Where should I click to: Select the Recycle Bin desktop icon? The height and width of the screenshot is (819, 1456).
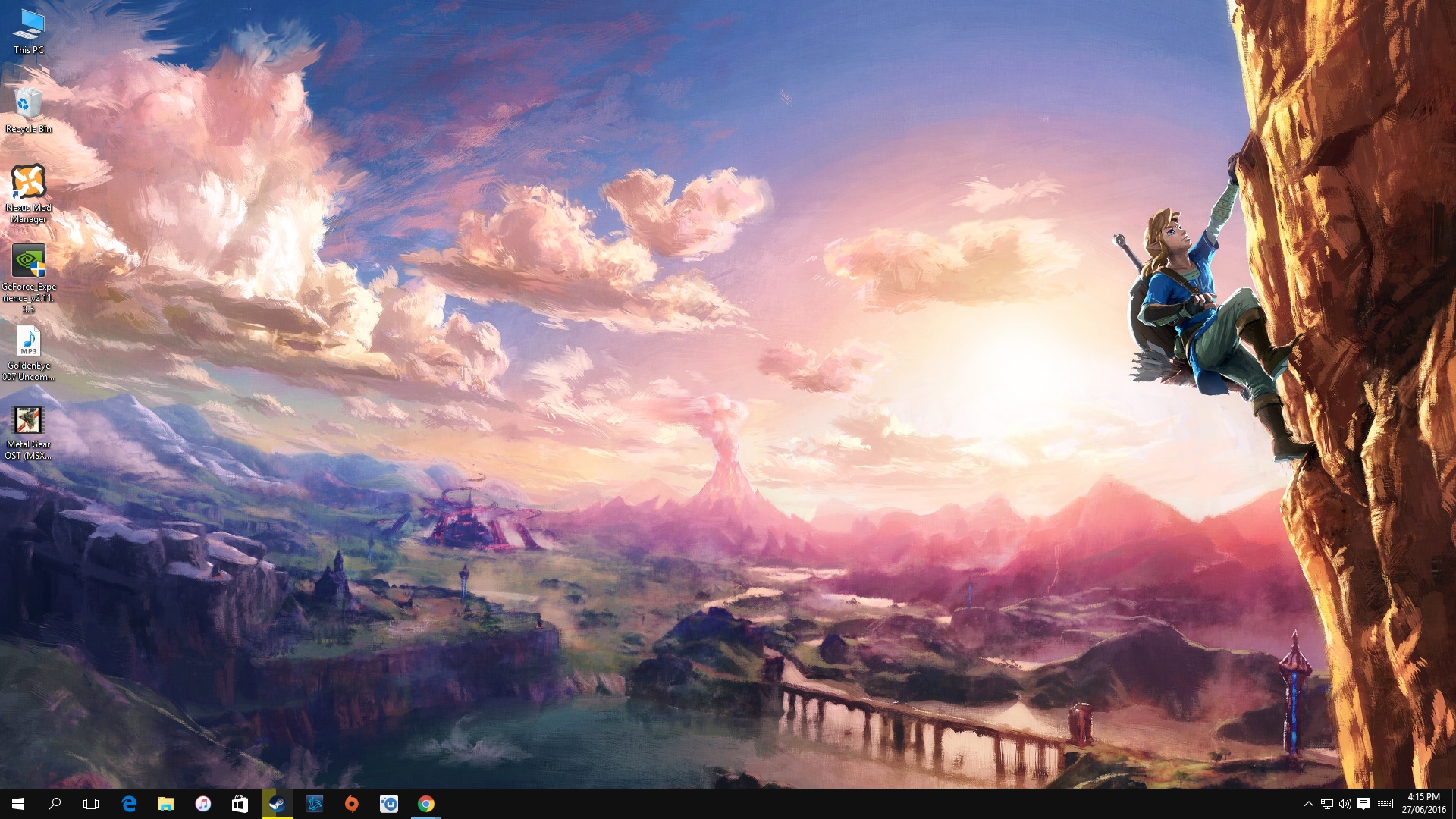coord(29,111)
